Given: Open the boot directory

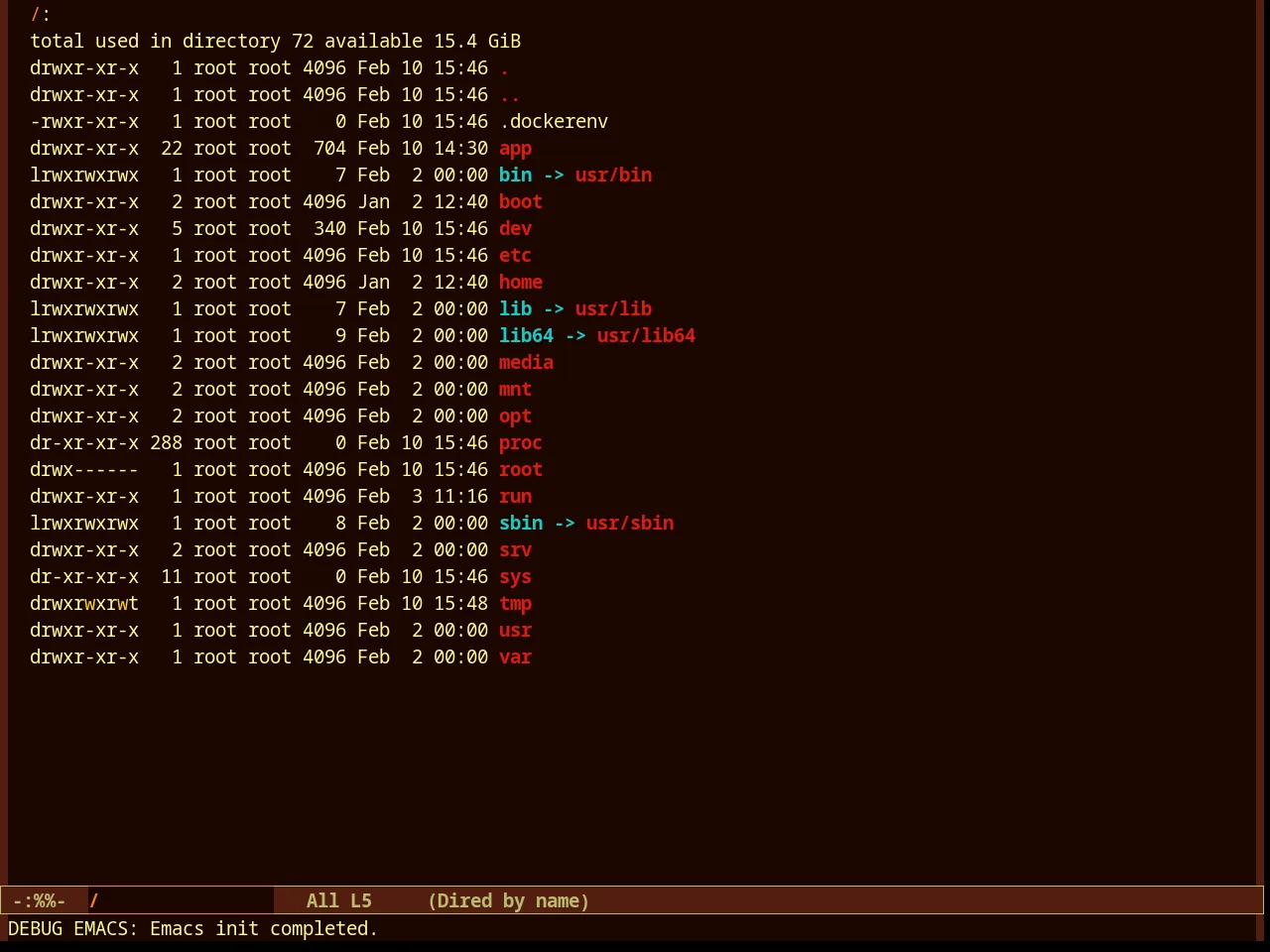Looking at the screenshot, I should coord(520,202).
